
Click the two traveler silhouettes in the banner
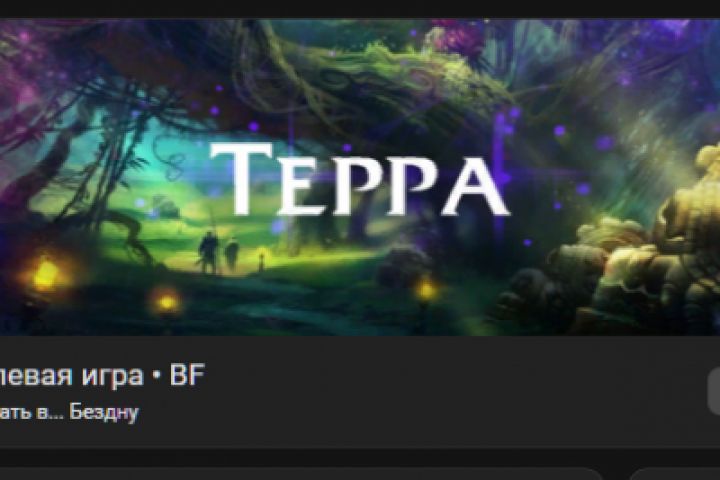(x=218, y=252)
